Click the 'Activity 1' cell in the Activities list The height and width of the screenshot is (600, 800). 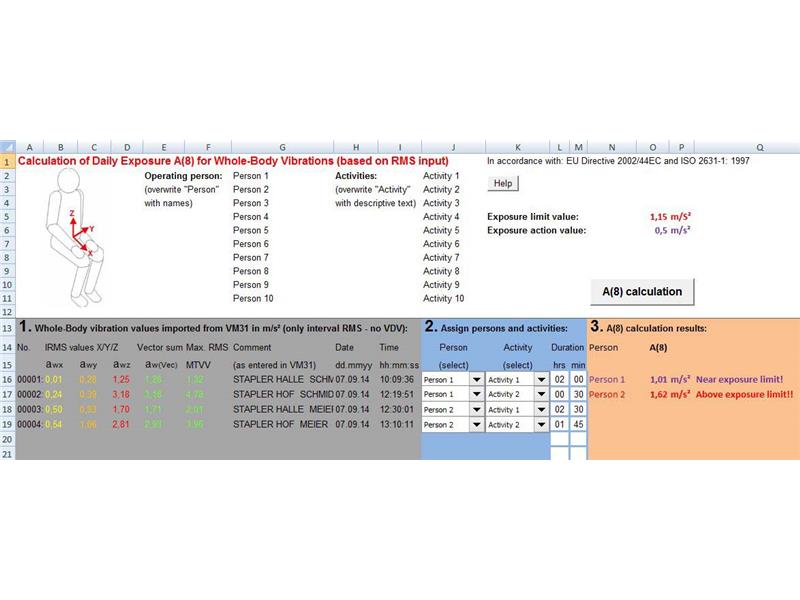(441, 176)
